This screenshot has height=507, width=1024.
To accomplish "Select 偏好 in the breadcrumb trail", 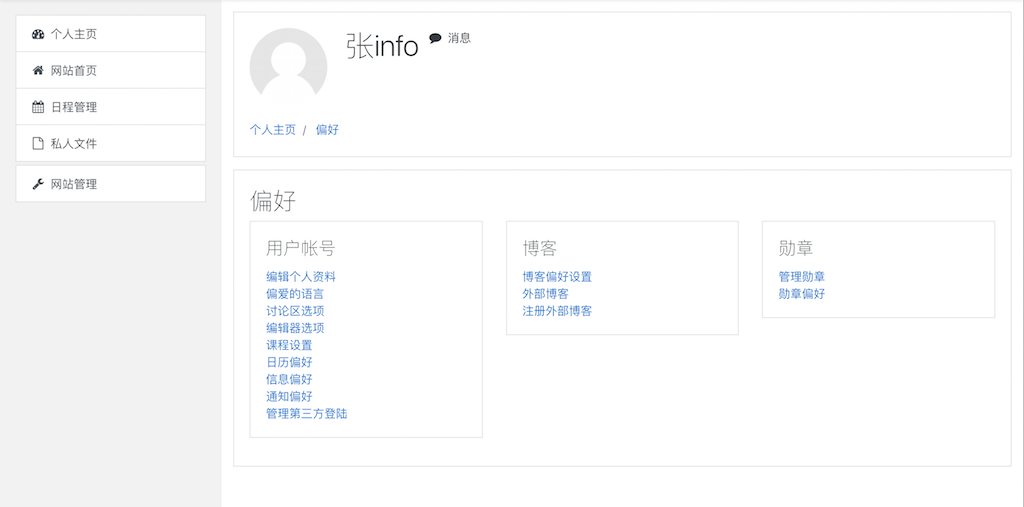I will pyautogui.click(x=327, y=129).
